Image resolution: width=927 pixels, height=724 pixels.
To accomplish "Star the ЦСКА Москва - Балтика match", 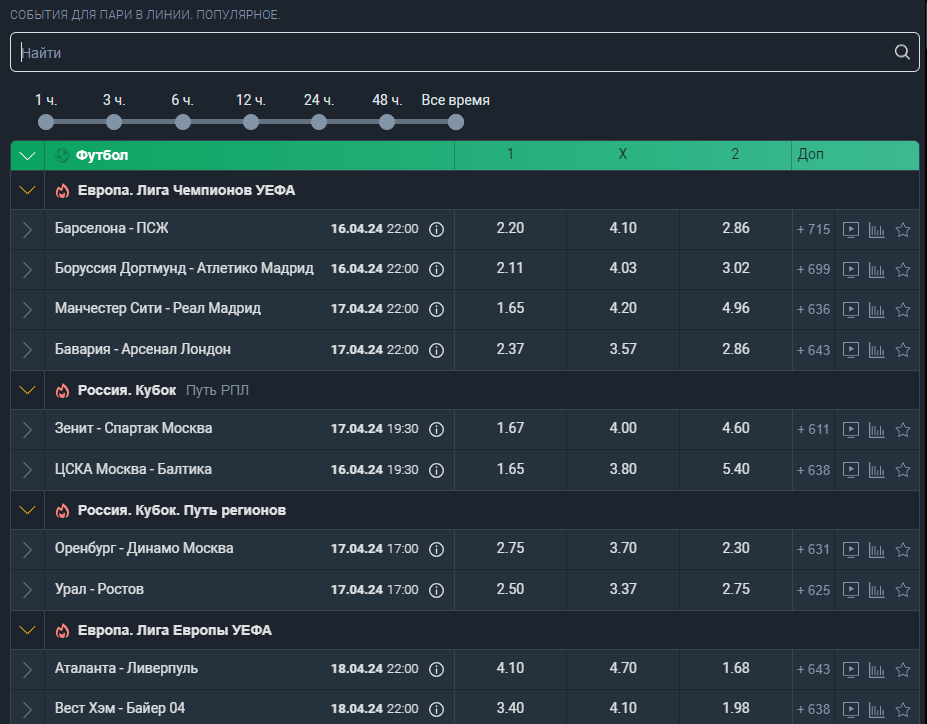I will [903, 470].
